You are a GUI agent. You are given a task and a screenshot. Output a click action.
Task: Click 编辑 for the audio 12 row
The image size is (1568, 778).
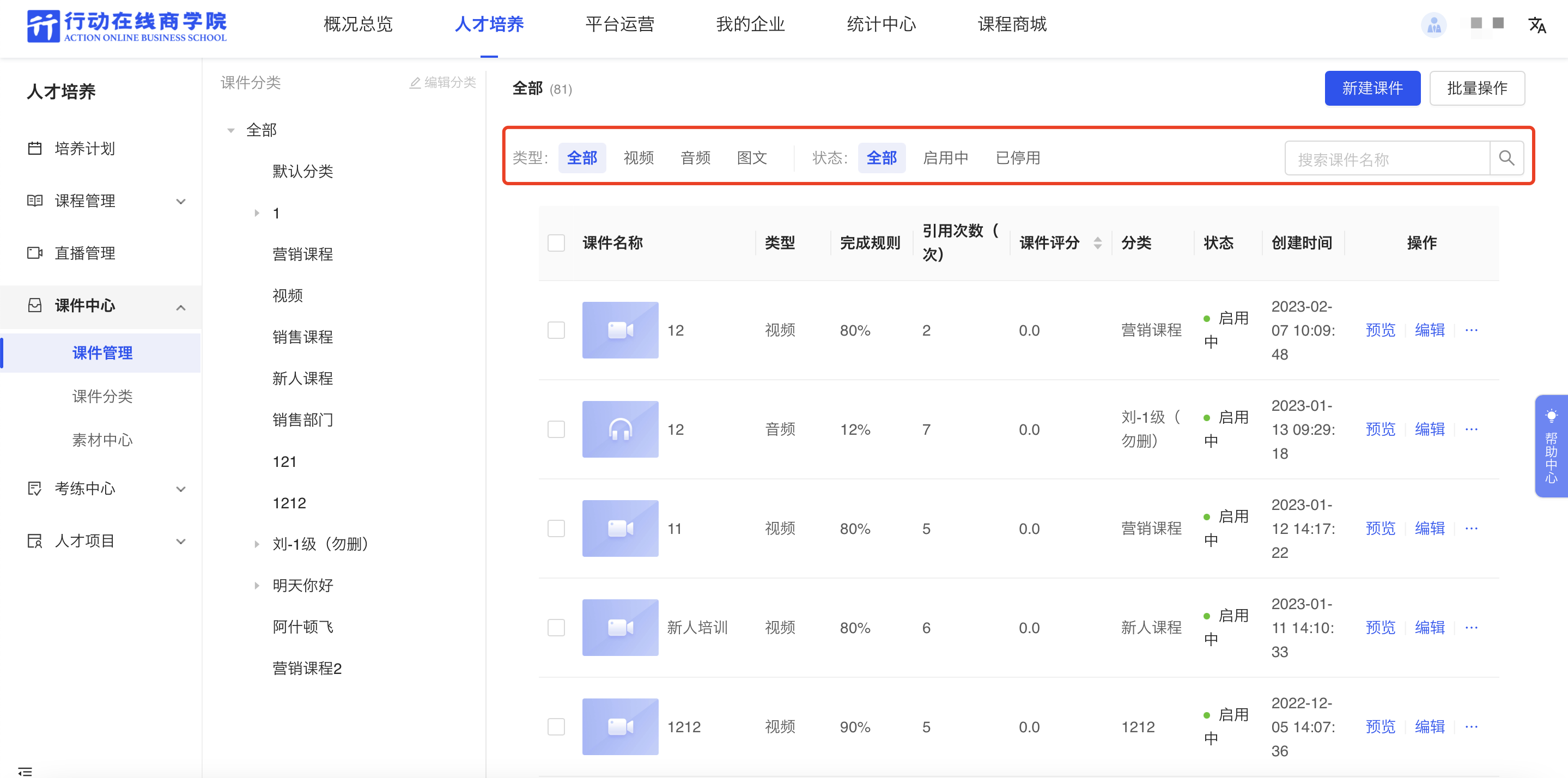click(1429, 429)
